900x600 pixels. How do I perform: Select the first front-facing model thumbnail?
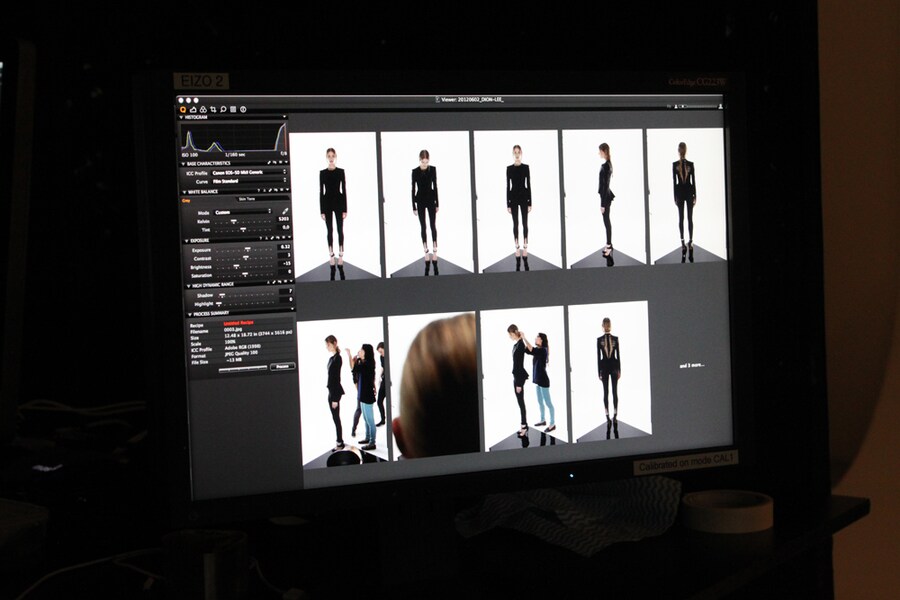[x=334, y=207]
